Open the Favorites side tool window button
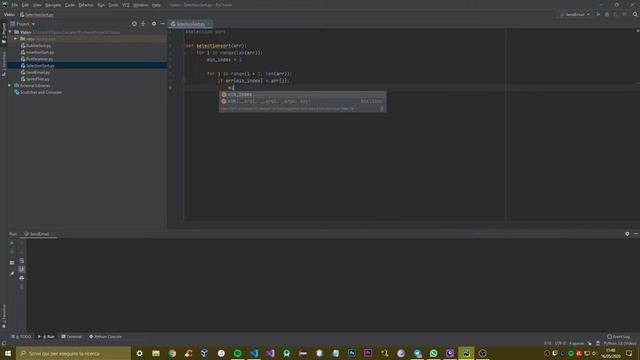Image resolution: width=640 pixels, height=360 pixels. (x=4, y=317)
